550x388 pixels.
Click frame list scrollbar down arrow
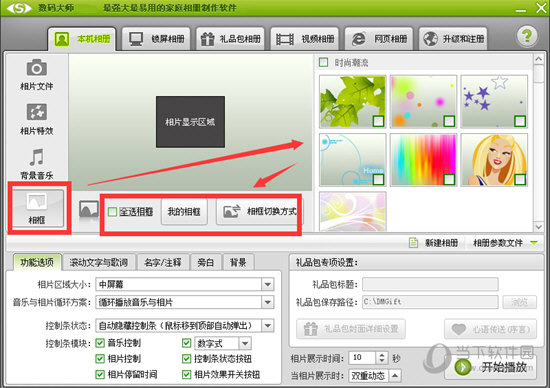pos(538,227)
